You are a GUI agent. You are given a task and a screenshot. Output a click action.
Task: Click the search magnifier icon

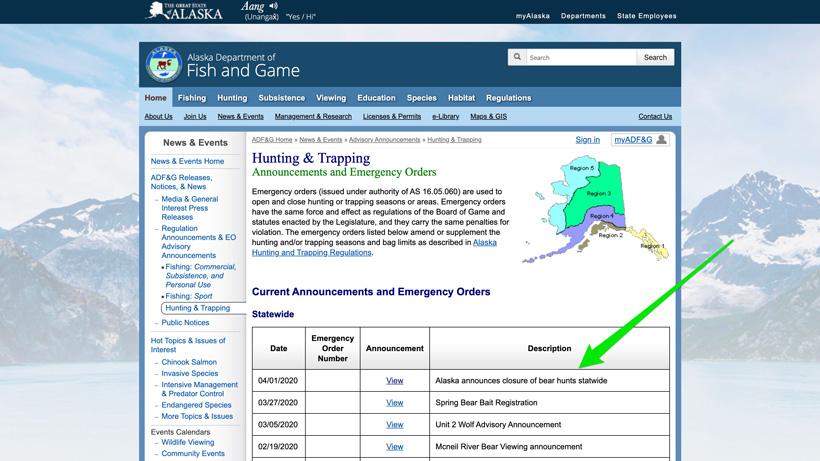(x=517, y=57)
